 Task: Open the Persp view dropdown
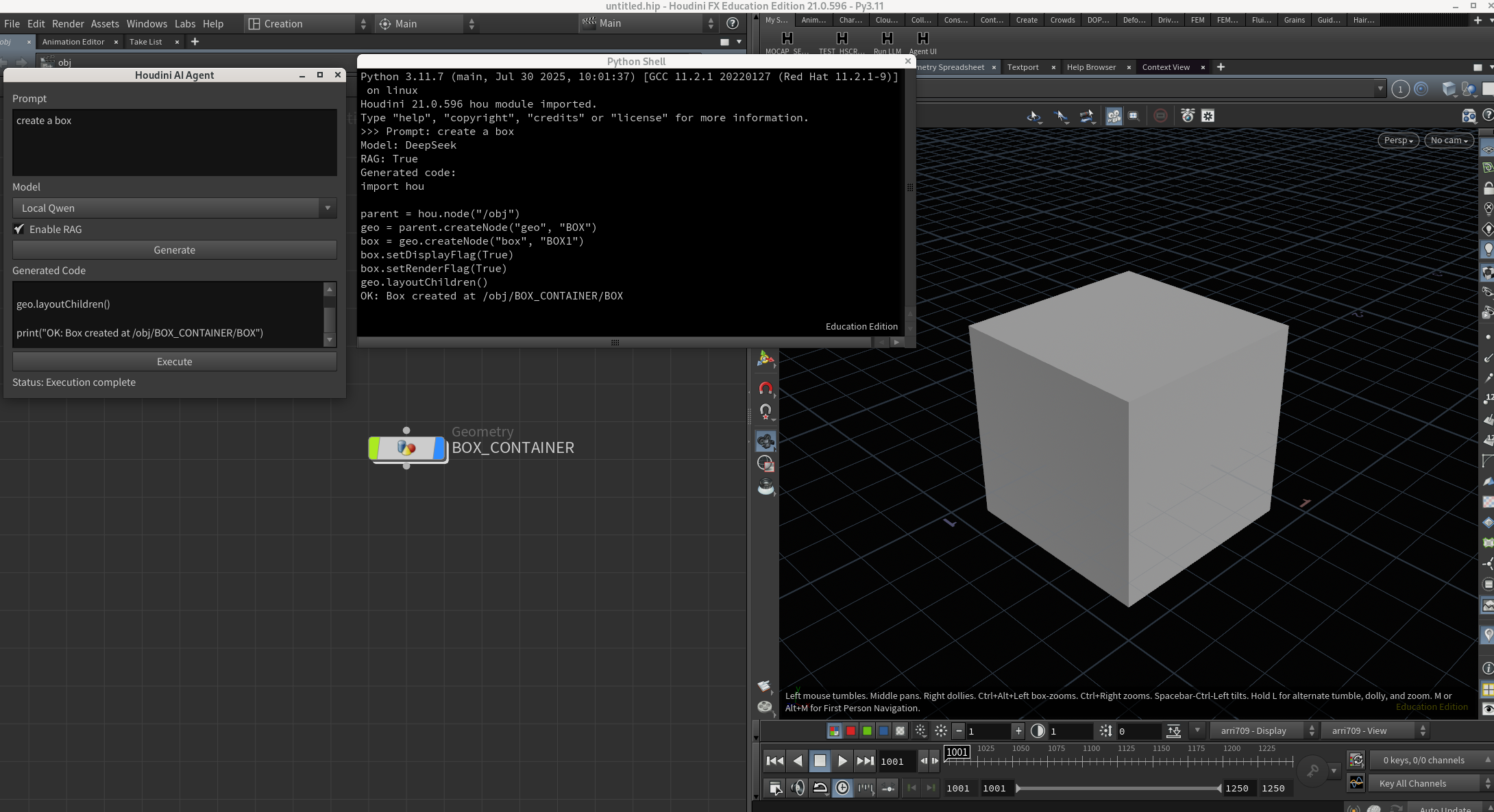(1398, 140)
